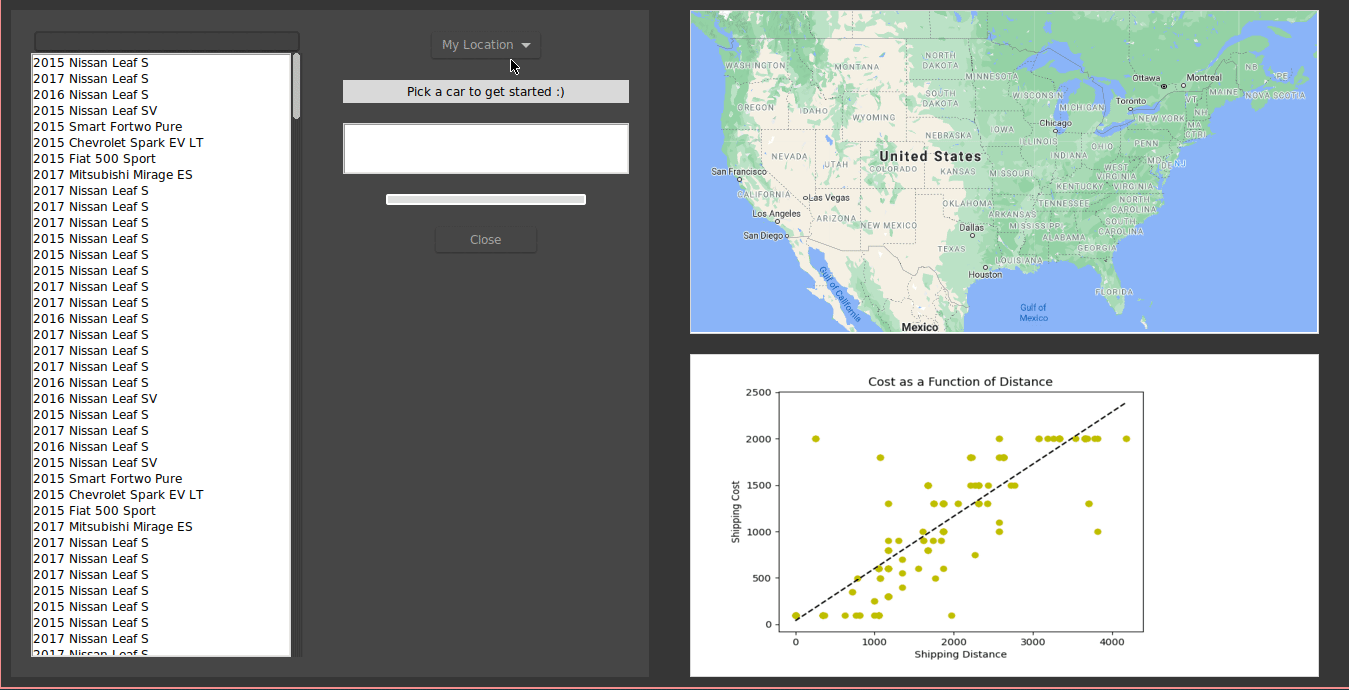Viewport: 1349px width, 690px height.
Task: Click Los Angeles on the map
Action: tap(776, 214)
